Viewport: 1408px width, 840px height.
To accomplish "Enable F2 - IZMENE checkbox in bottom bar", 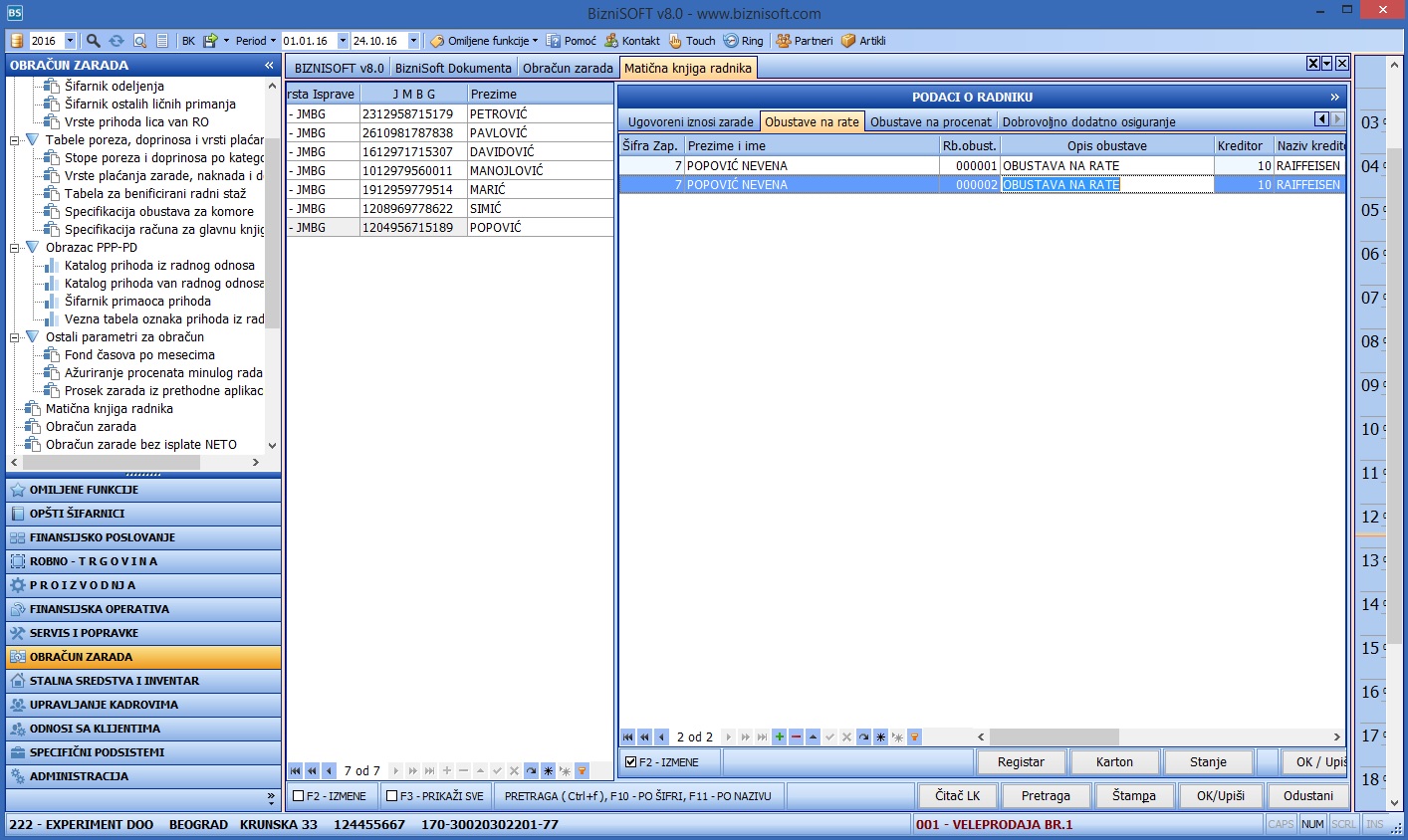I will tap(298, 796).
